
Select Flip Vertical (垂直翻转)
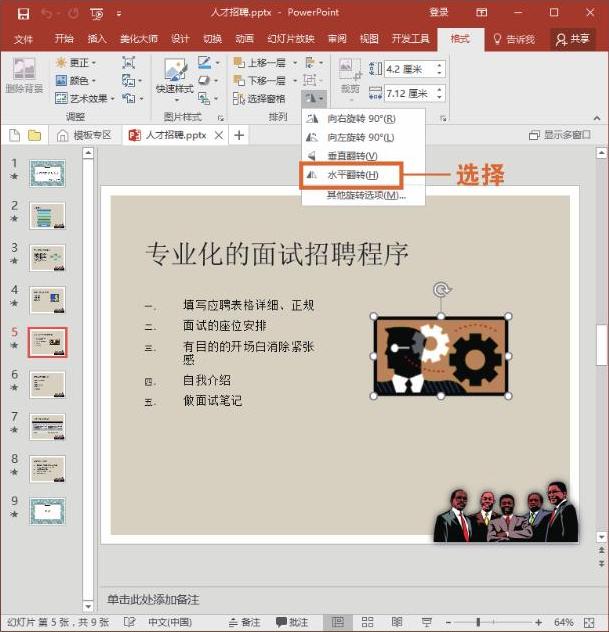[363, 156]
